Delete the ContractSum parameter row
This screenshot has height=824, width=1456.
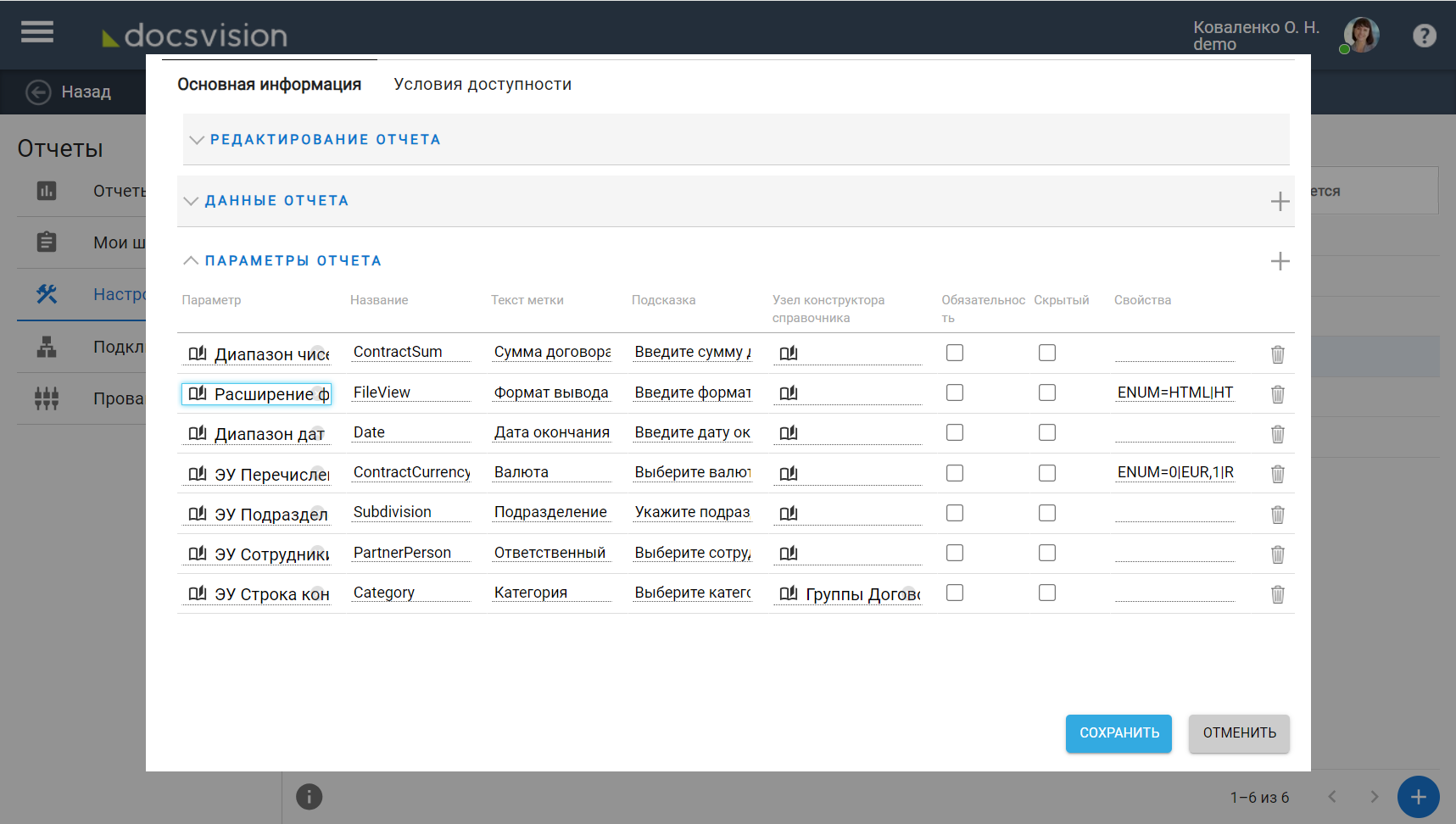tap(1277, 354)
